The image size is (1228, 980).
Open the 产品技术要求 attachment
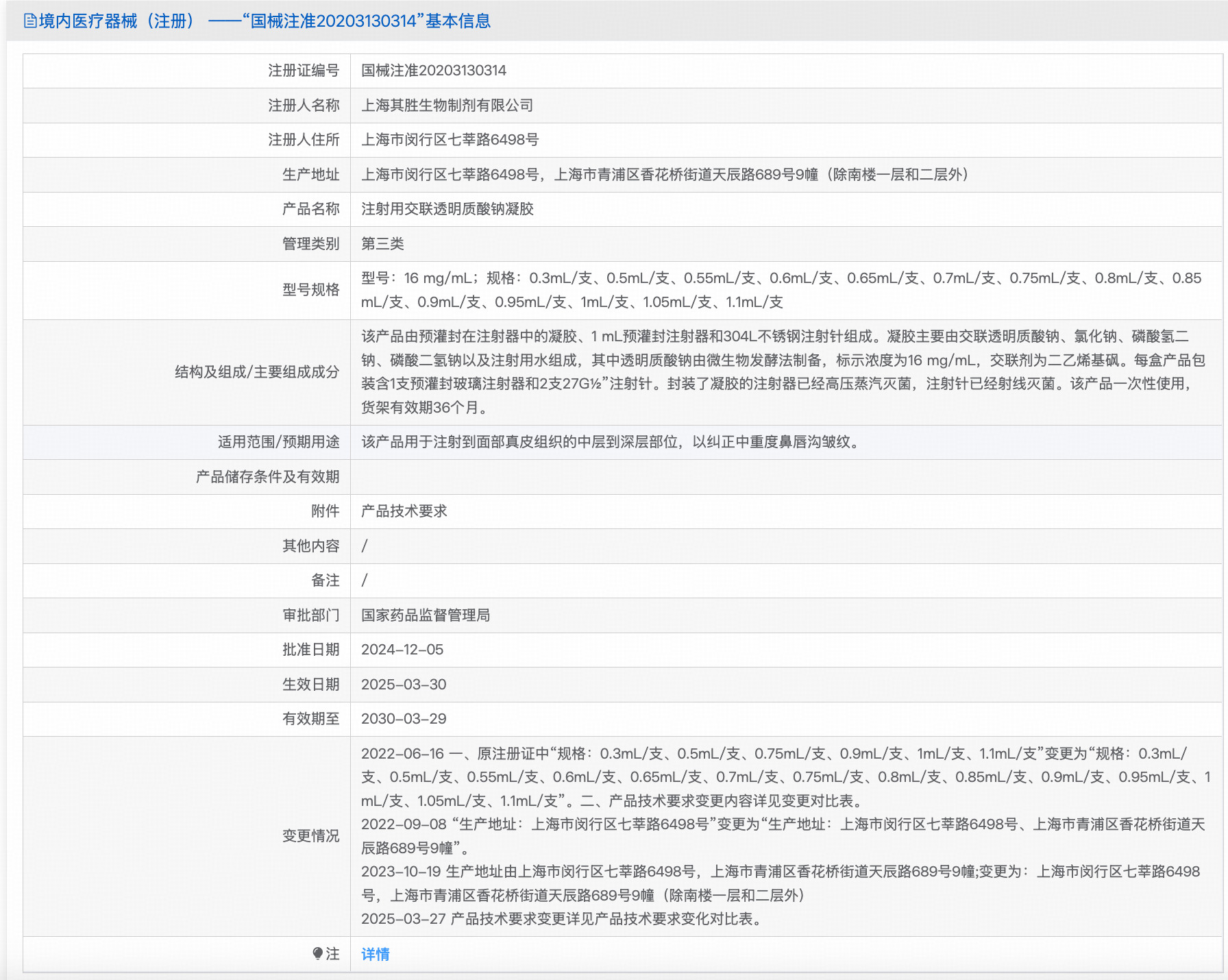pyautogui.click(x=404, y=511)
